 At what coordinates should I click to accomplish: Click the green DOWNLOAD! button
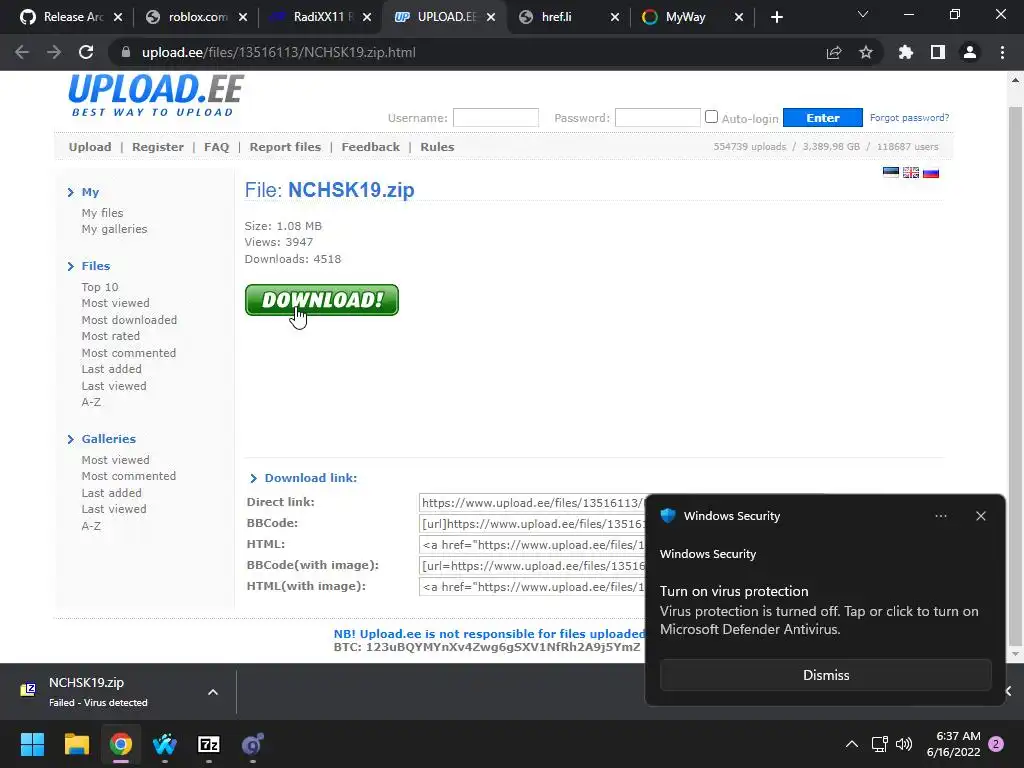(322, 300)
